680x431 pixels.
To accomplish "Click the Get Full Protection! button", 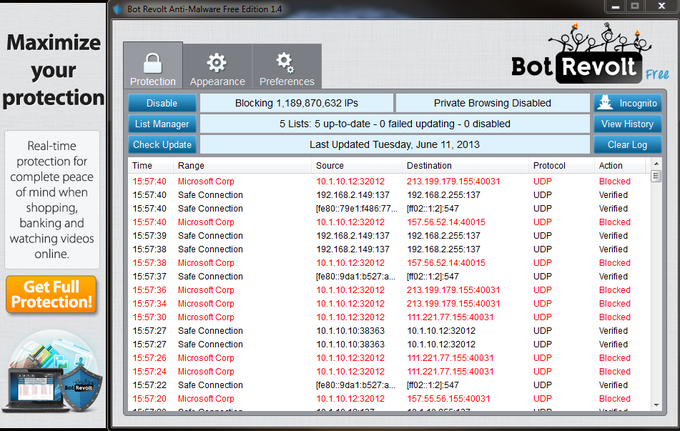I will tap(51, 294).
